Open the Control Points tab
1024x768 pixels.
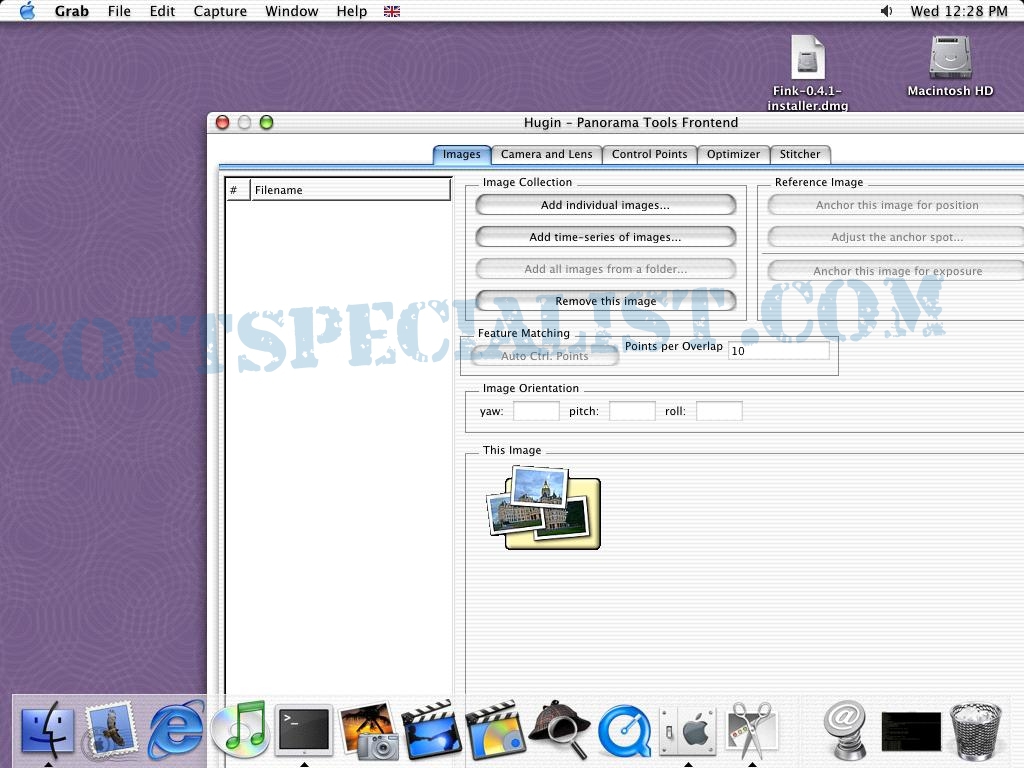649,154
